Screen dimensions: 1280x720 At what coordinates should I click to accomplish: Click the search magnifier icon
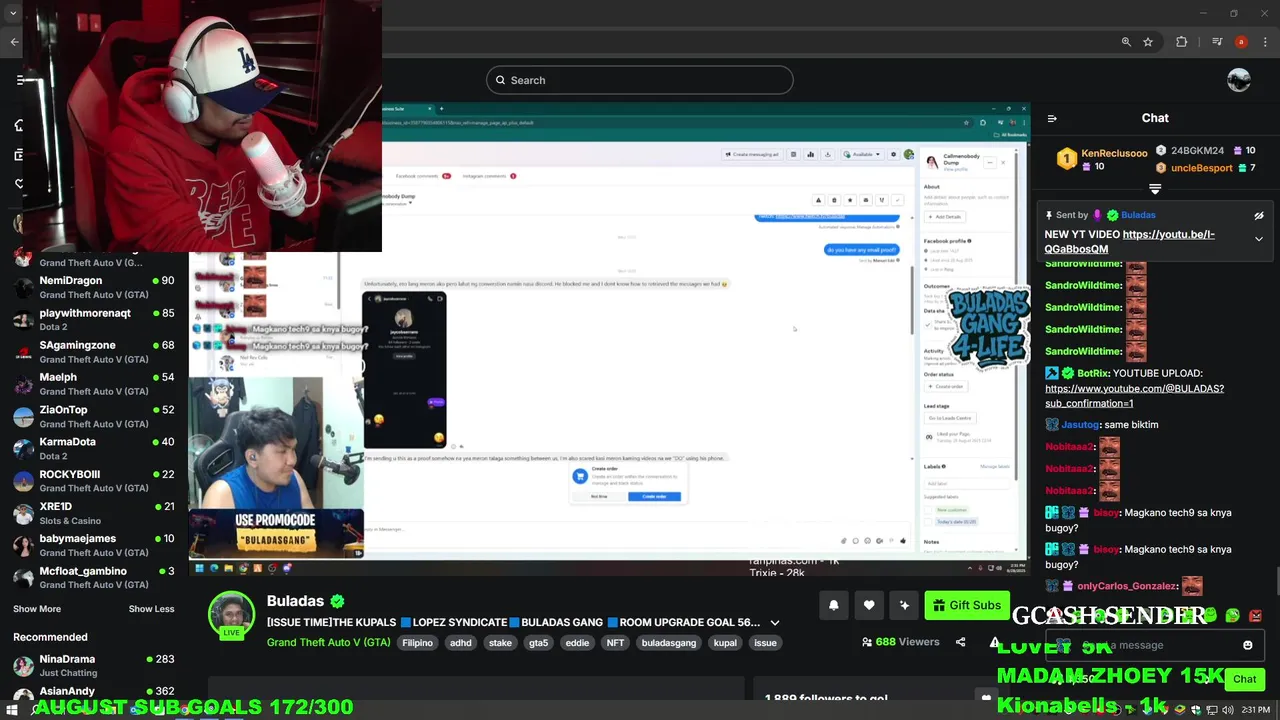pos(500,80)
